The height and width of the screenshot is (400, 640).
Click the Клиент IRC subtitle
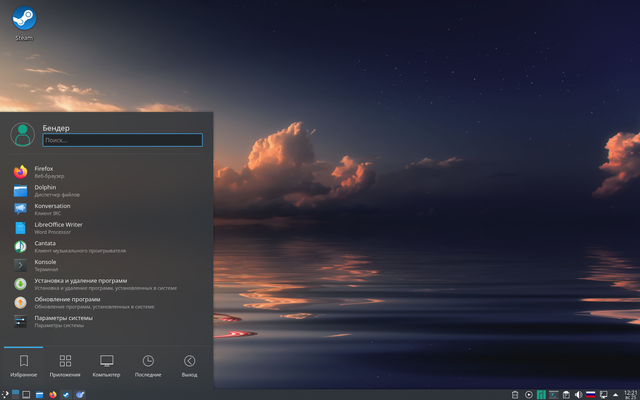point(47,213)
